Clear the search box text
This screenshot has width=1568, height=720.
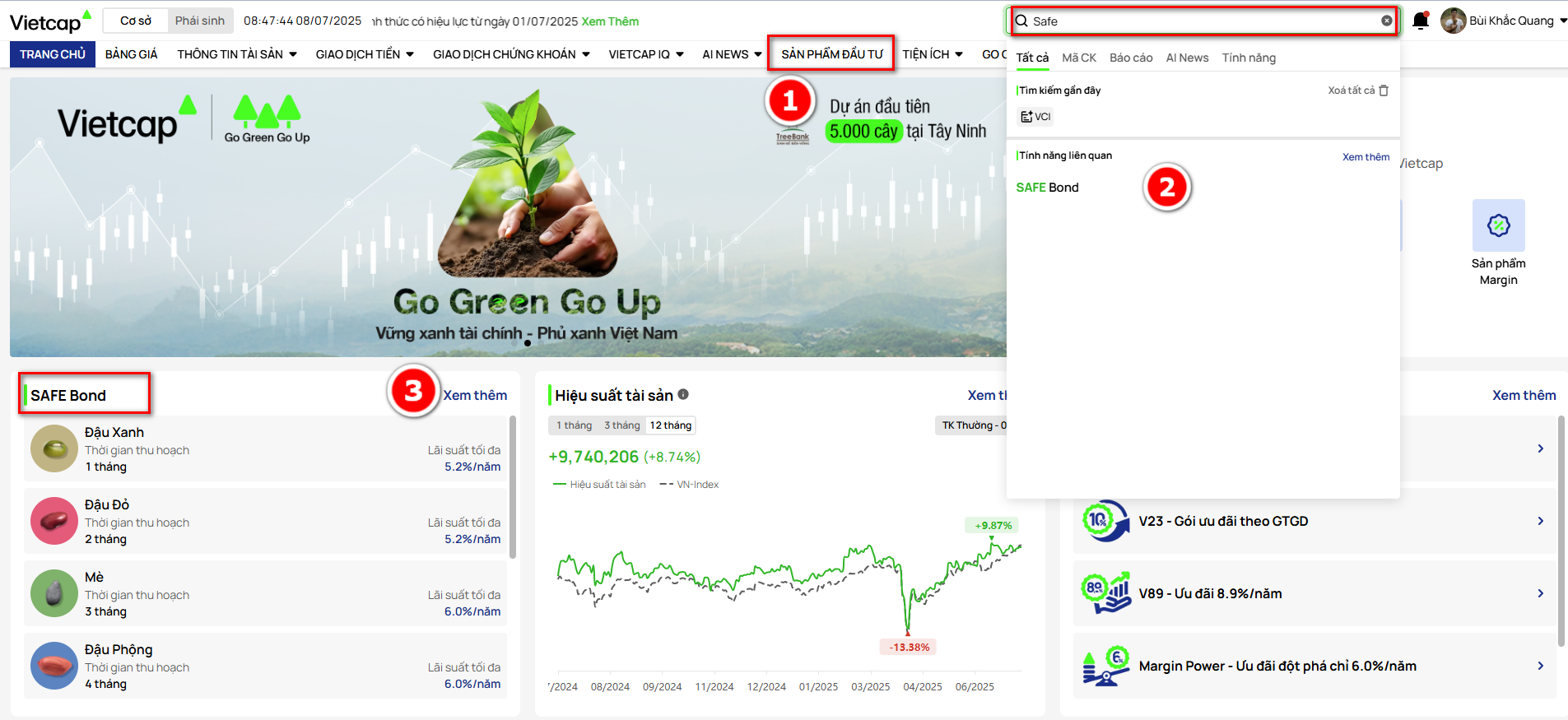[1387, 21]
